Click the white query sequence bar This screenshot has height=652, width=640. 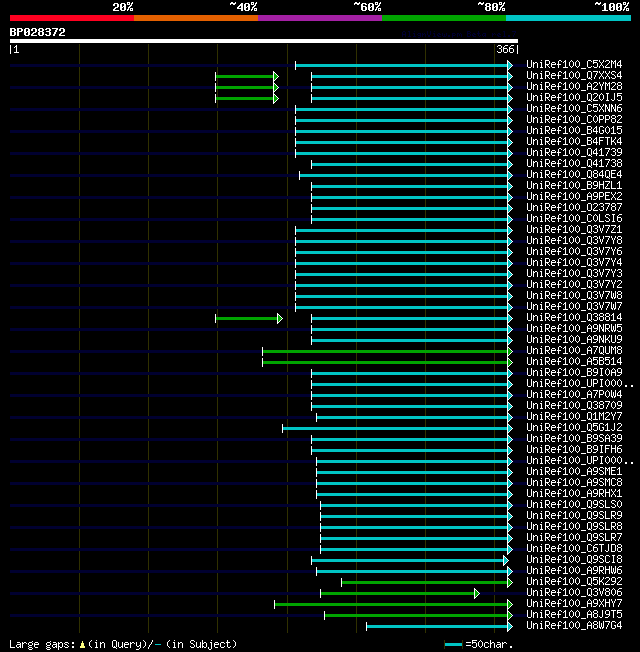[x=264, y=41]
